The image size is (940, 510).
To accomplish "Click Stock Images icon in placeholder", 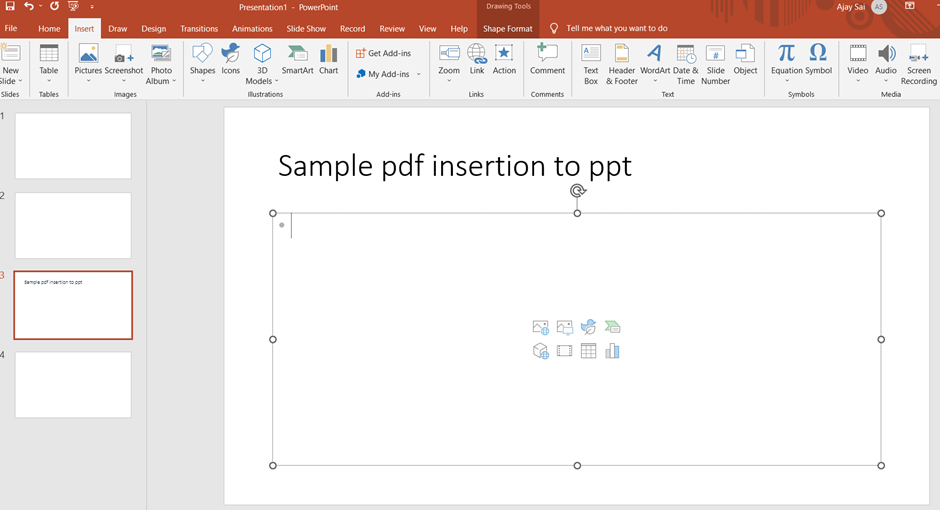I will click(564, 327).
